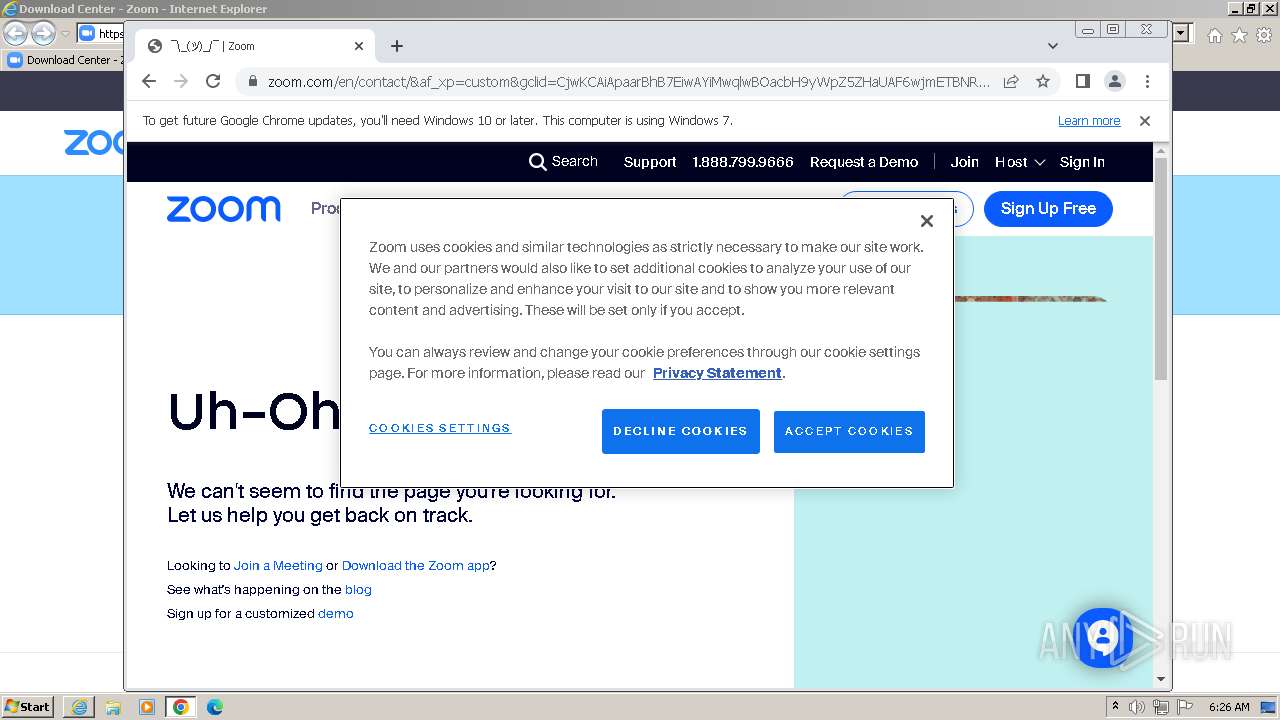The width and height of the screenshot is (1280, 720).
Task: Open Learn more link on update notice
Action: click(x=1089, y=121)
